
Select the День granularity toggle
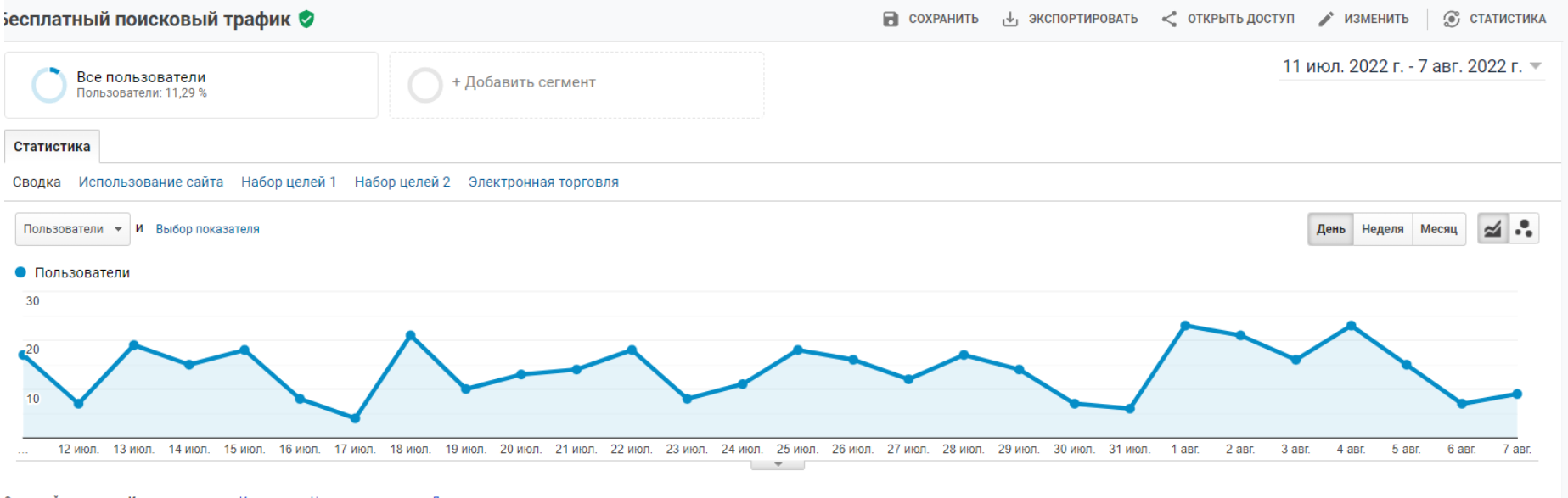pos(1330,229)
